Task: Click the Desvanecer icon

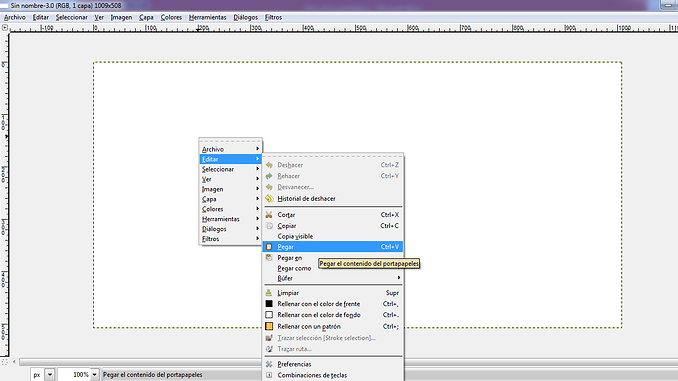Action: coord(269,187)
